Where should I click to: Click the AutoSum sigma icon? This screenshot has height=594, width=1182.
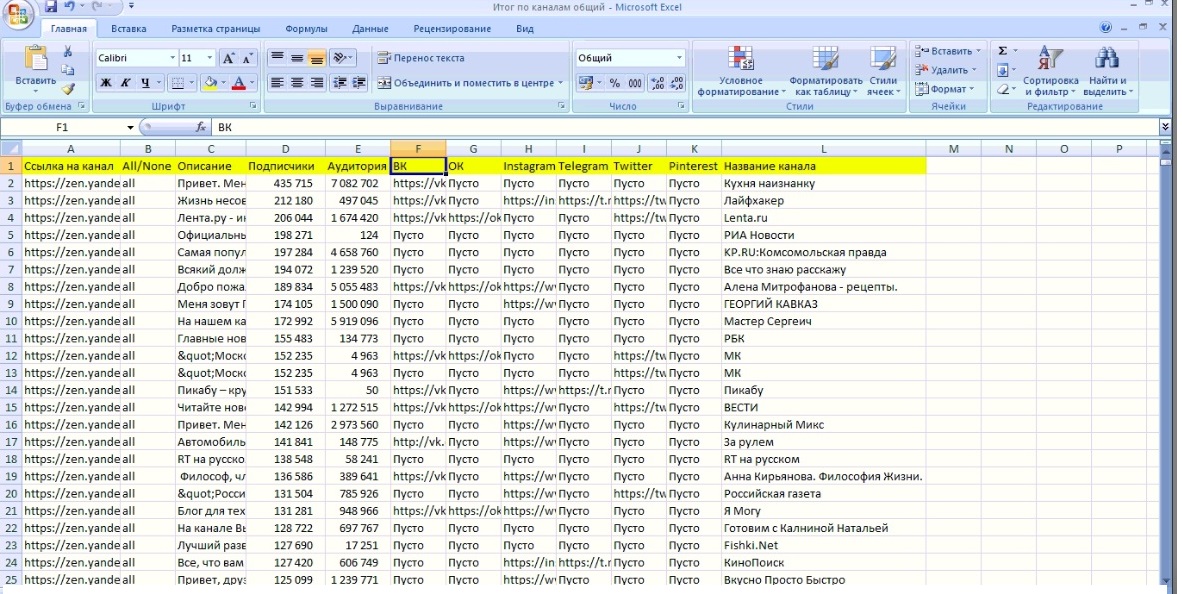[1003, 51]
